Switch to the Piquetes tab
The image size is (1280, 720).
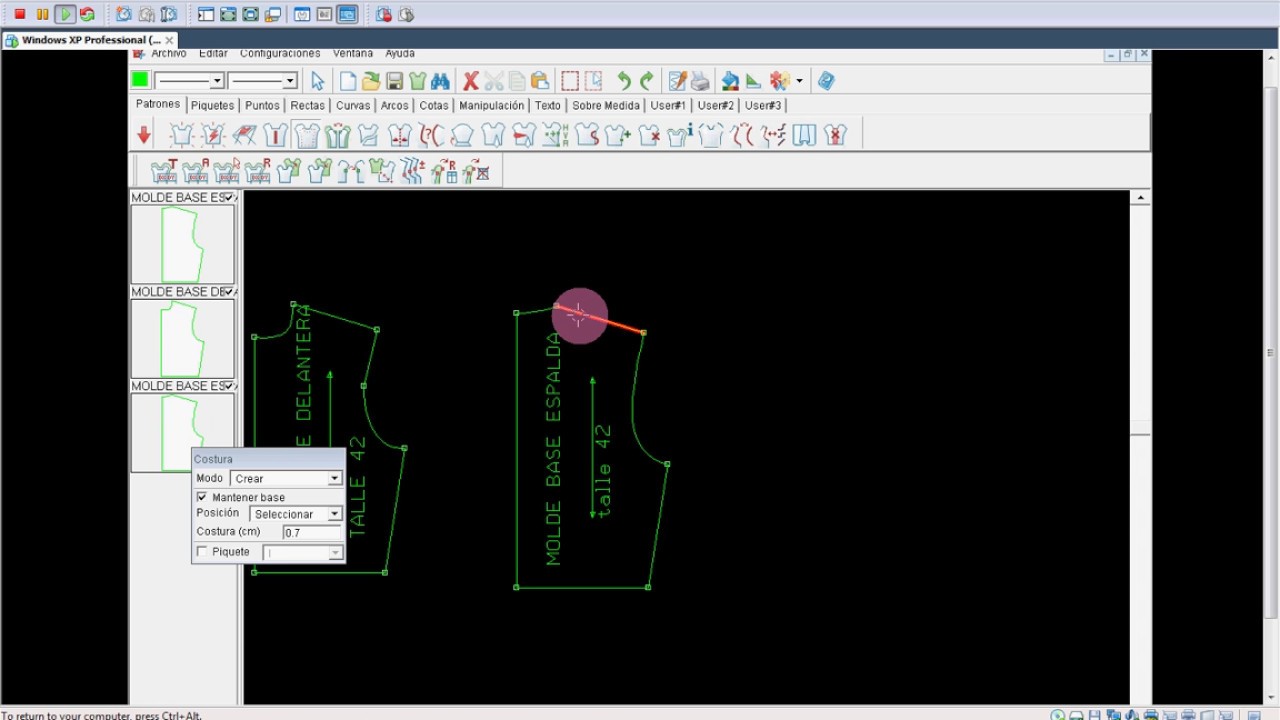pyautogui.click(x=212, y=105)
